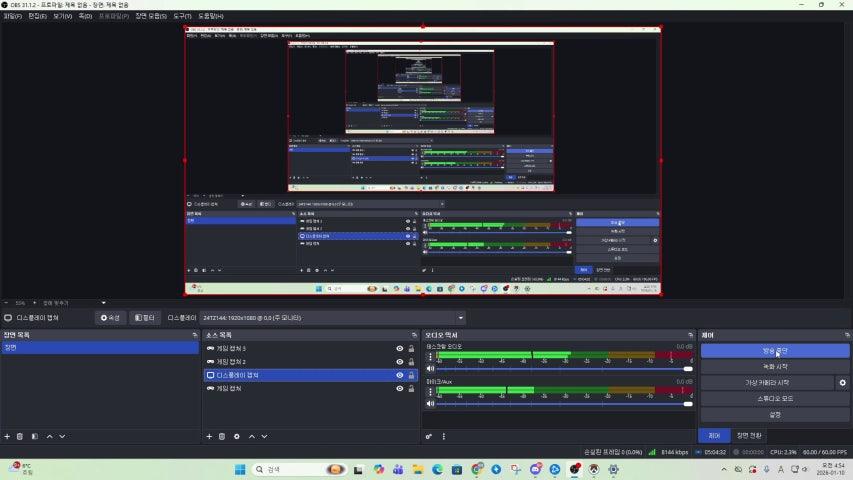853x480 pixels.
Task: Click the remove source trash icon
Action: pyautogui.click(x=222, y=436)
